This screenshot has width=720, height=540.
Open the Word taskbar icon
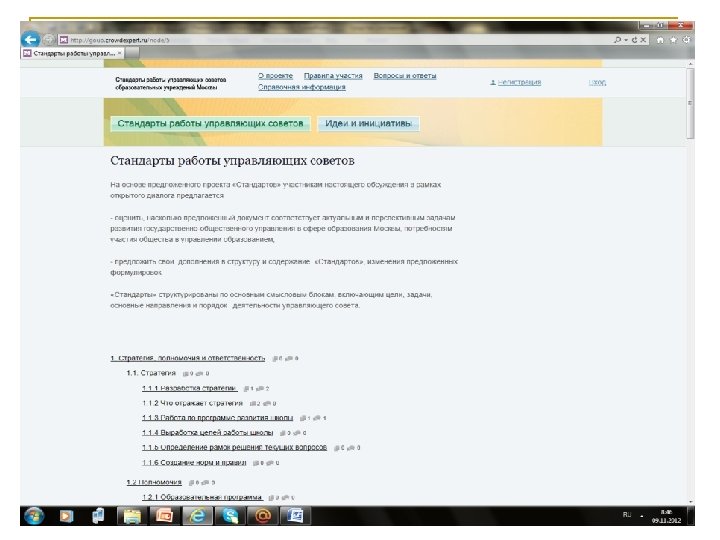pyautogui.click(x=295, y=516)
